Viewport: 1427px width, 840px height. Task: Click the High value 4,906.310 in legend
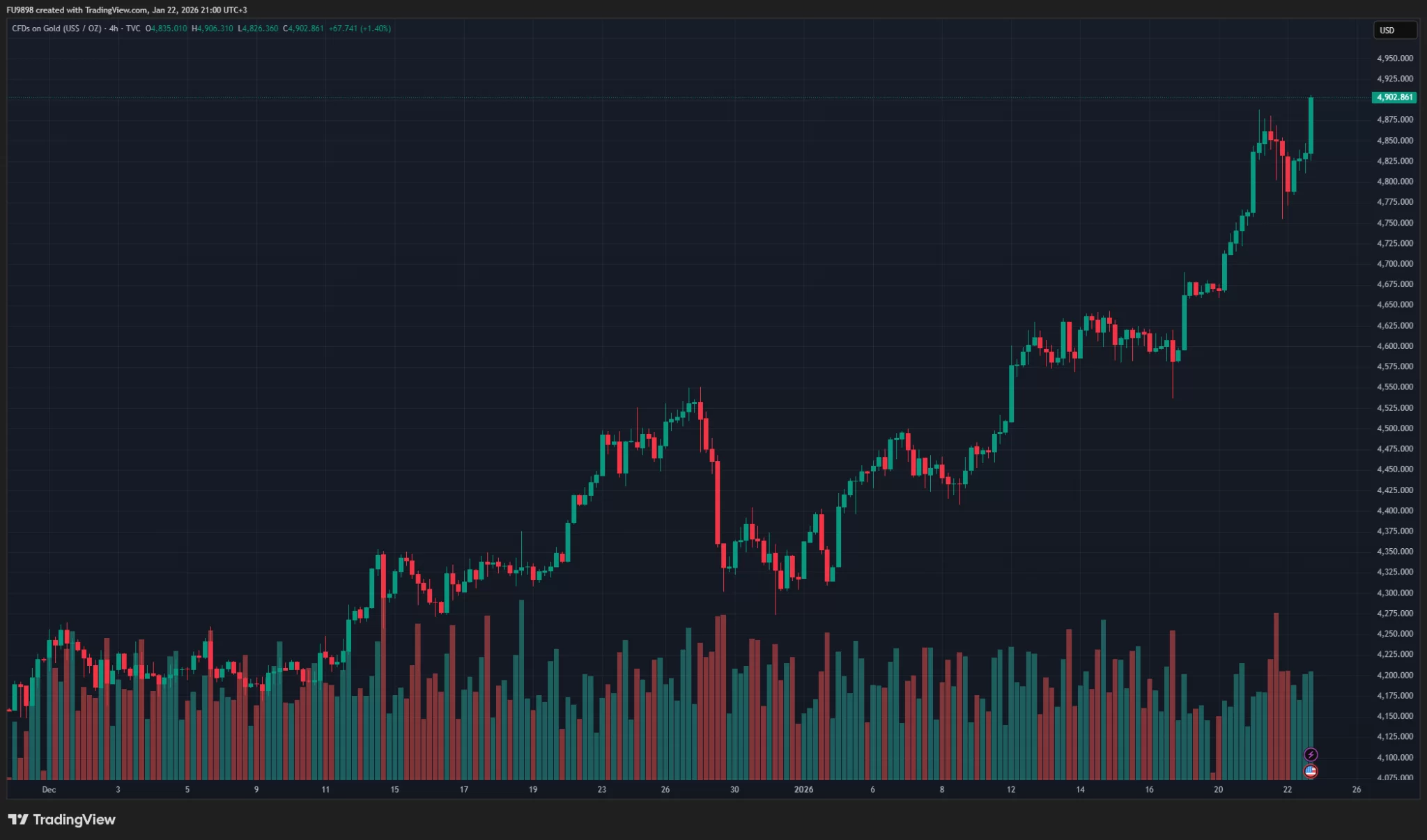[x=215, y=29]
